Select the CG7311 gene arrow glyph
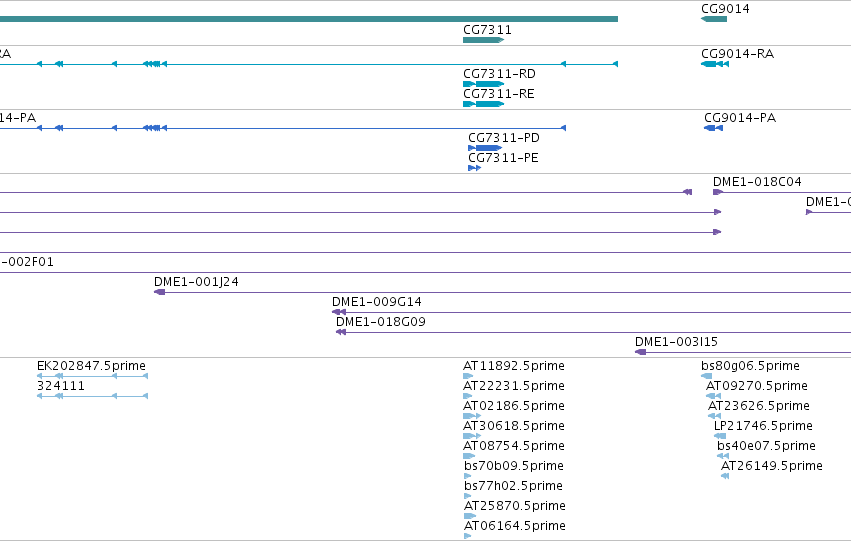Screen dimensions: 851x541 [484, 40]
